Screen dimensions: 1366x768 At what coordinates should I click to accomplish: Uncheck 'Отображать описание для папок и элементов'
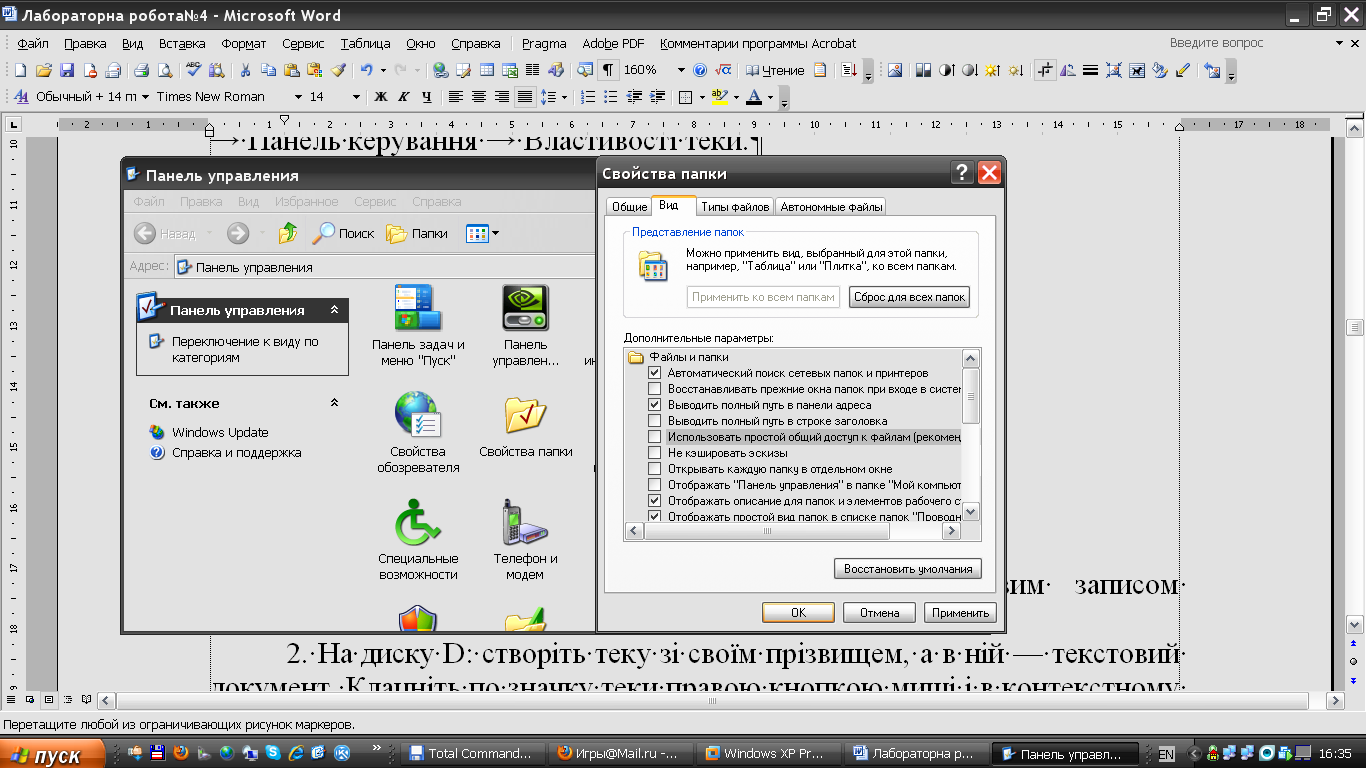click(x=655, y=501)
